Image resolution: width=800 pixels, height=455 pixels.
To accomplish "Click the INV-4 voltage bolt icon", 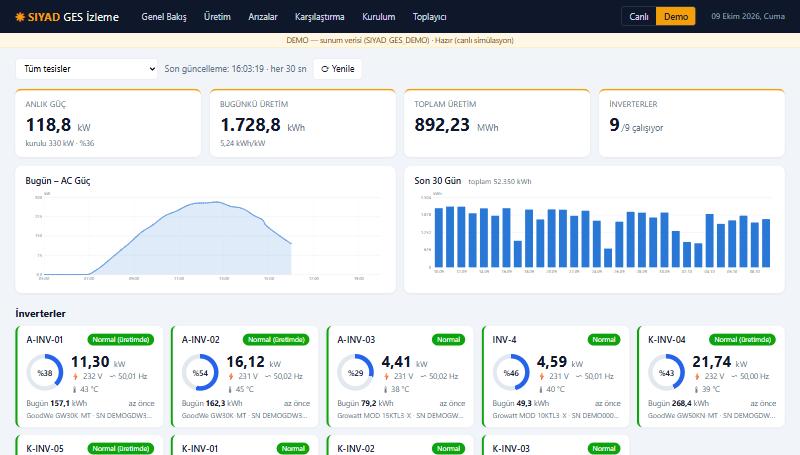I will tap(542, 376).
